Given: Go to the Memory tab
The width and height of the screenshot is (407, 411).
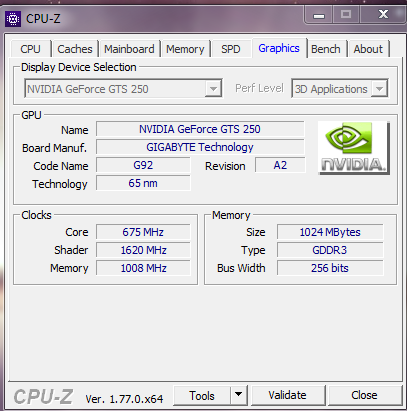Looking at the screenshot, I should [x=185, y=49].
